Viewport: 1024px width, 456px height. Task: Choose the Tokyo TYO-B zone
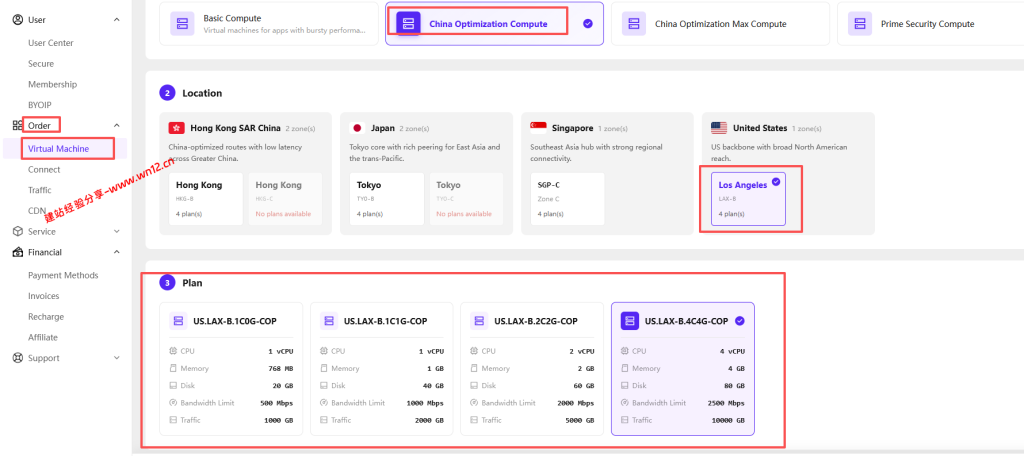click(x=387, y=199)
